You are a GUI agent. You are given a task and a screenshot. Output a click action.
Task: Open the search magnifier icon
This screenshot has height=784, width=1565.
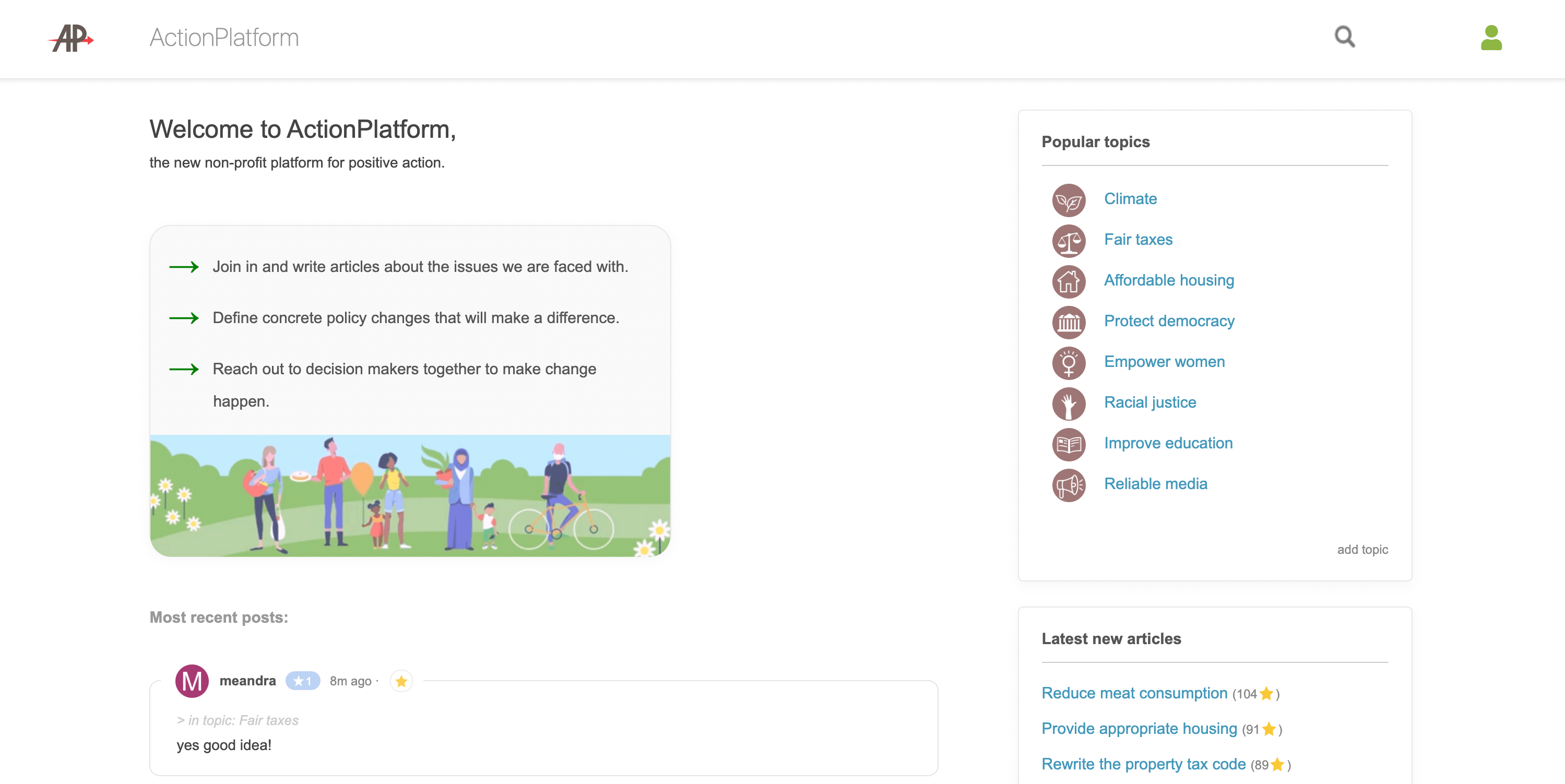tap(1345, 37)
